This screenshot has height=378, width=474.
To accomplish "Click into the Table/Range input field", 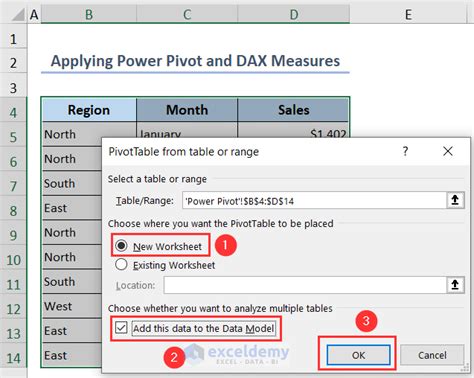I will coord(314,201).
